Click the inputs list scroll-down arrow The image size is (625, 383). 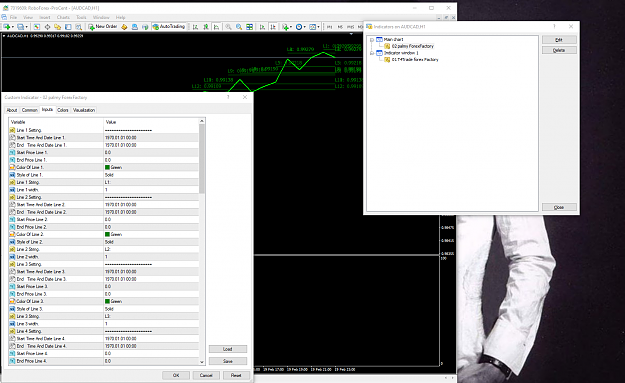pyautogui.click(x=202, y=362)
